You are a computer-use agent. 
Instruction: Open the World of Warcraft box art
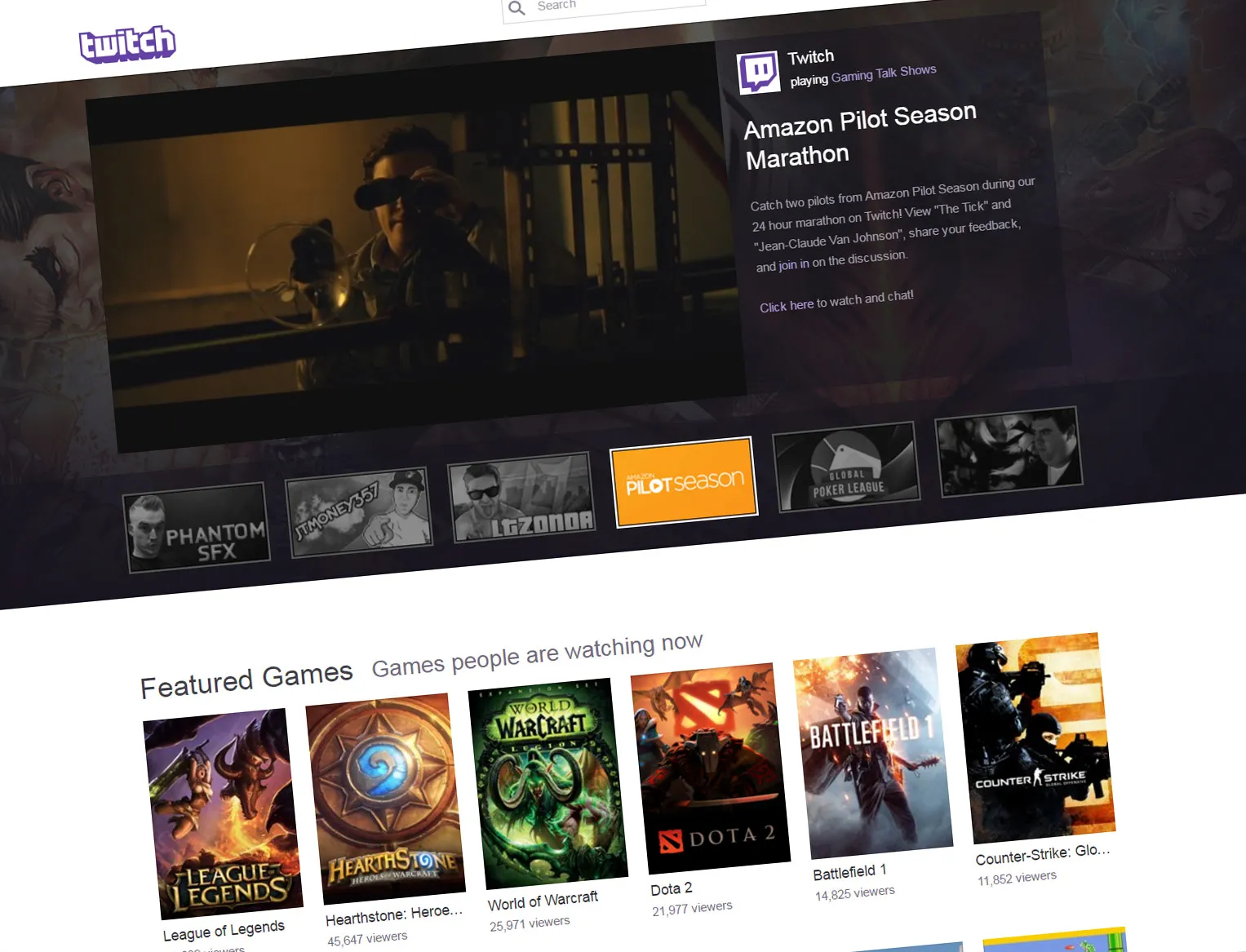click(548, 783)
